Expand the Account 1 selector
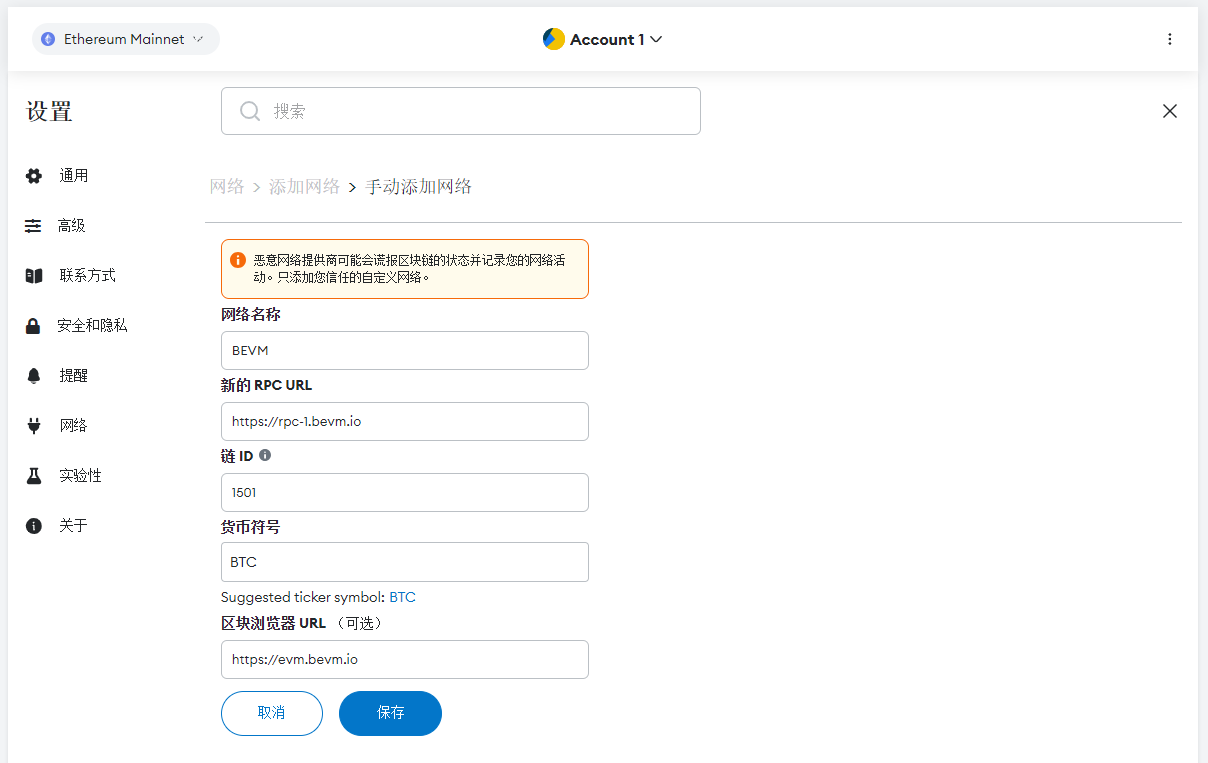 pos(603,39)
